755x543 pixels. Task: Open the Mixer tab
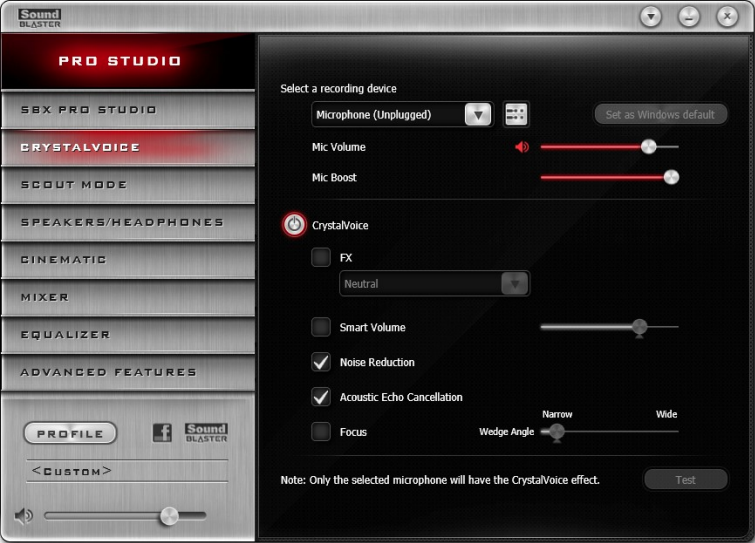click(128, 297)
